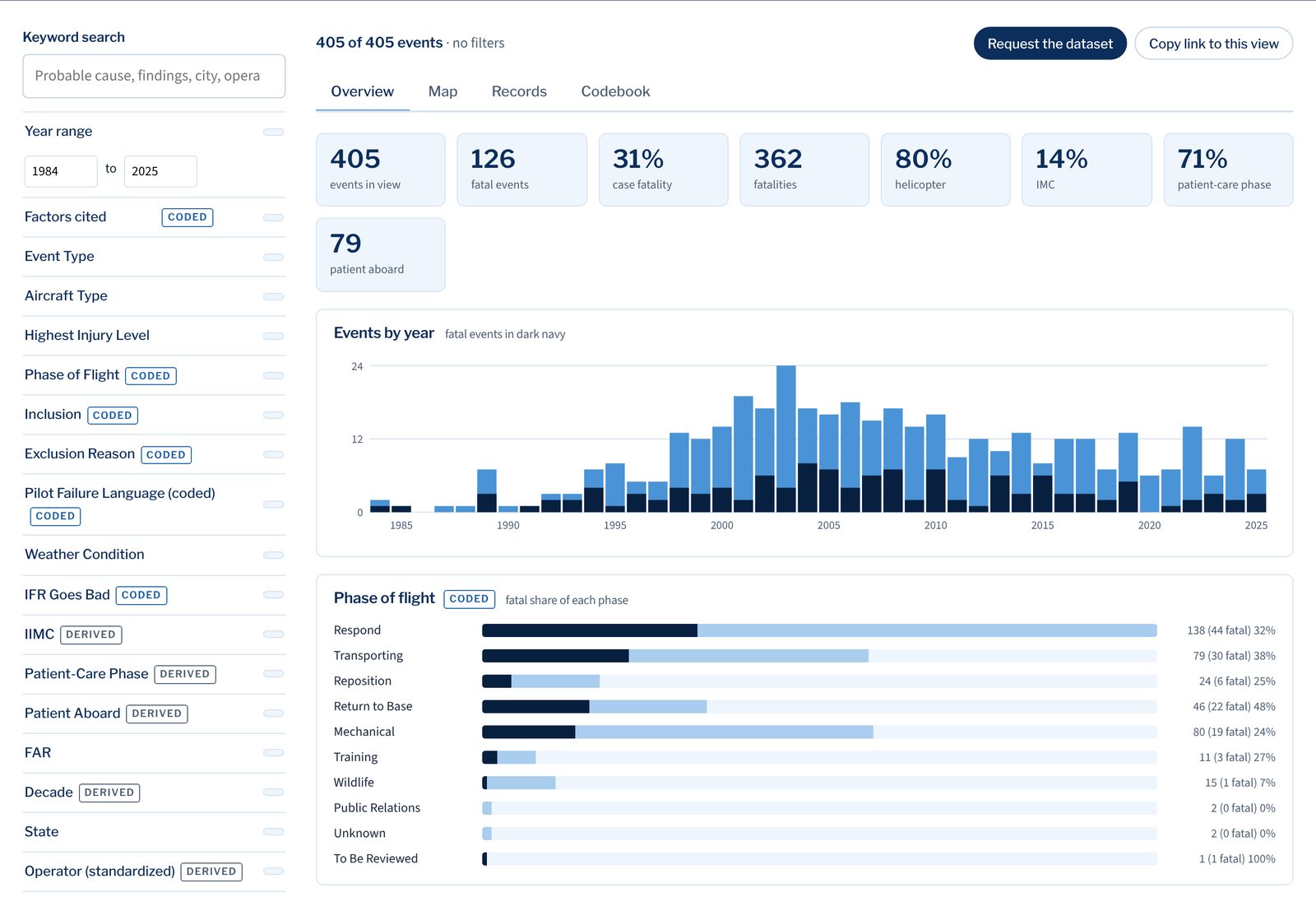Click the 80% helicopter stat card
The image size is (1316, 897).
coord(945,170)
